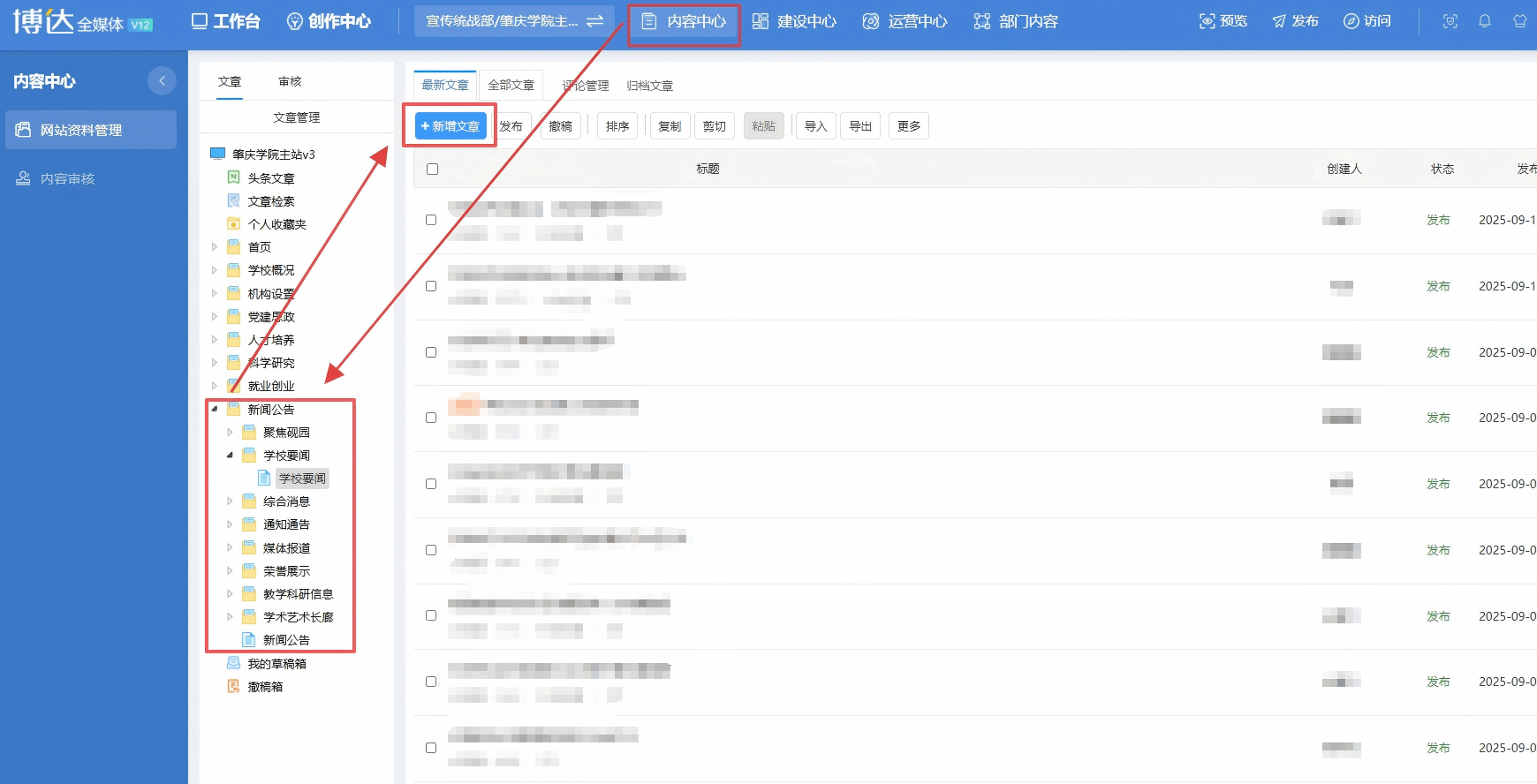1537x784 pixels.
Task: Tick the checkbox of the third article row
Action: [431, 352]
